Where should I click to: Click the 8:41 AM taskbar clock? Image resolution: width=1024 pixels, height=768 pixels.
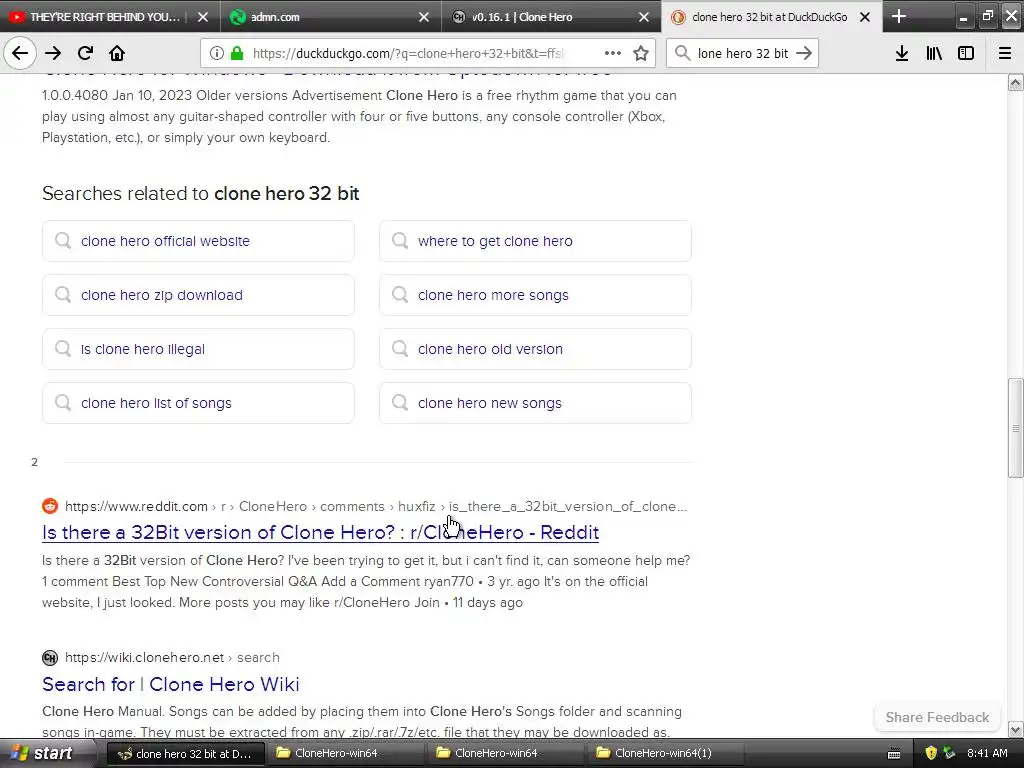point(987,754)
